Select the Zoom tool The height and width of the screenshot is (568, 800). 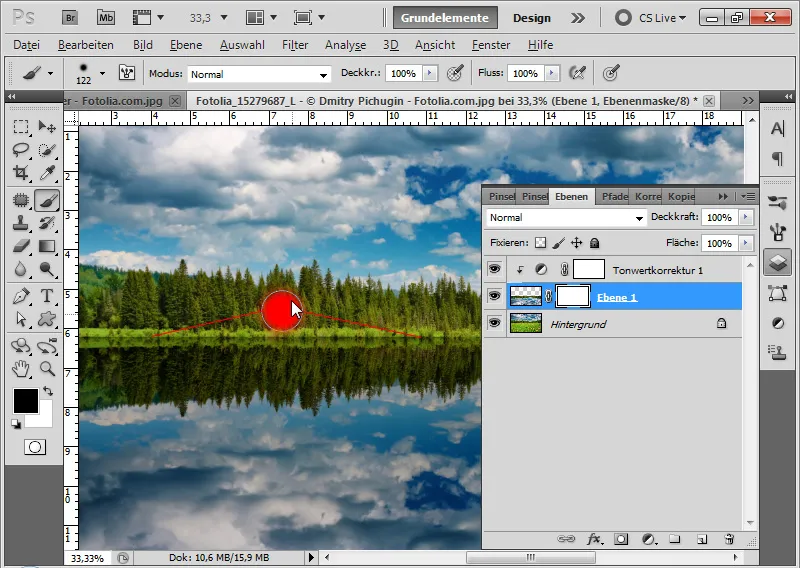[x=47, y=368]
